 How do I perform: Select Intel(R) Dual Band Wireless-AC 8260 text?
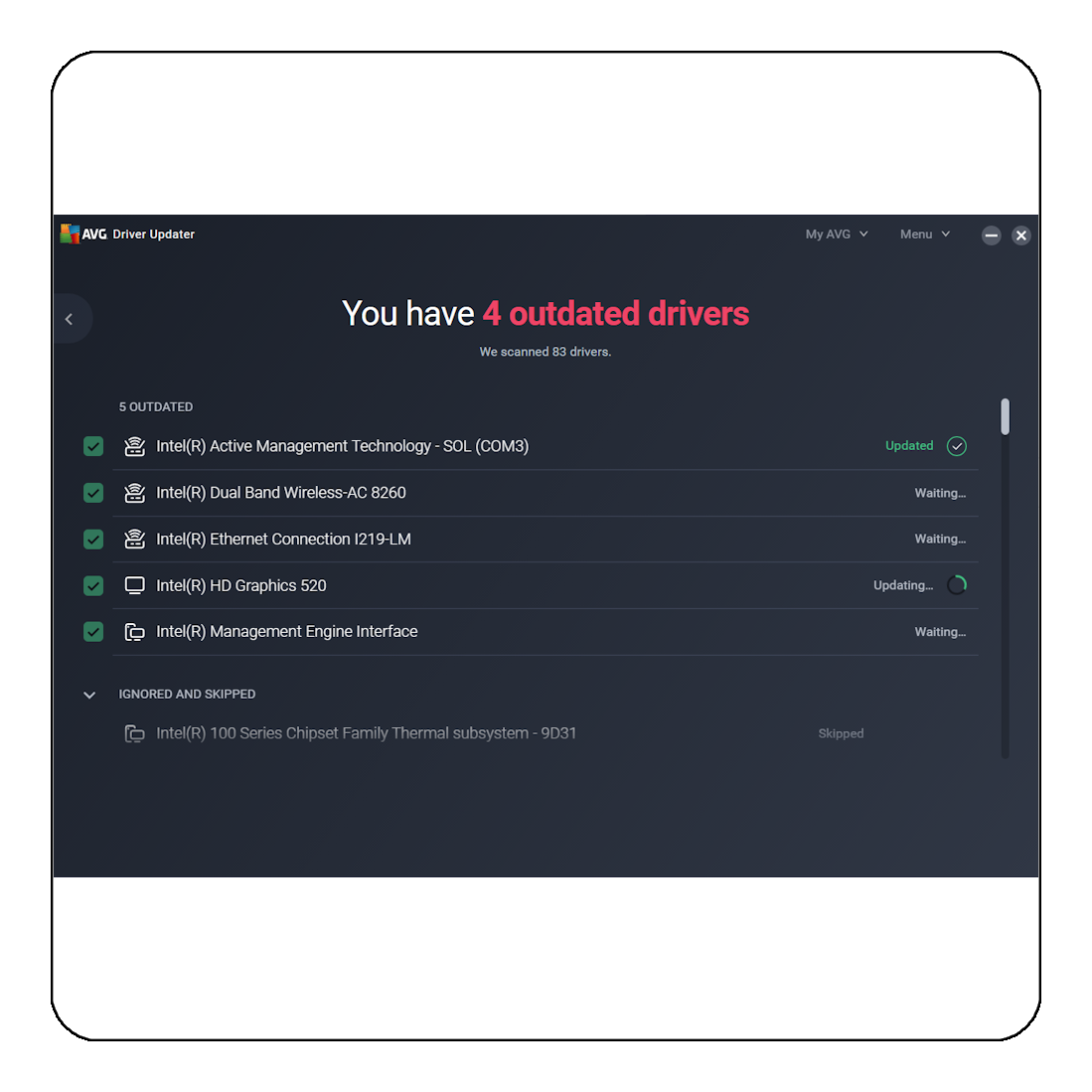click(280, 493)
